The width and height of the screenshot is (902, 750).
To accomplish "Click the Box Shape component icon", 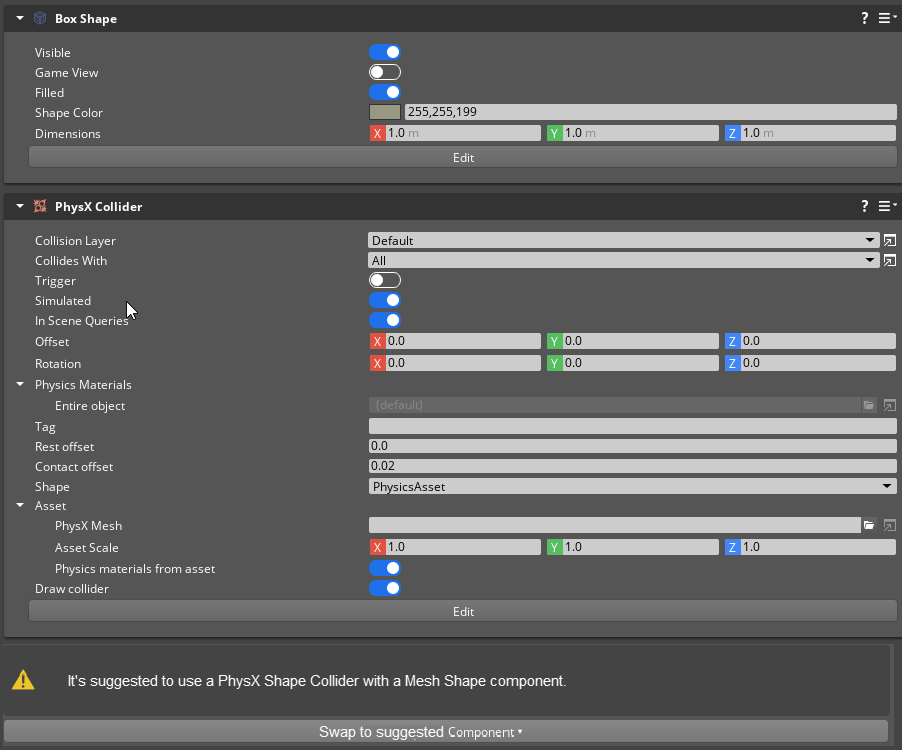I will tap(40, 17).
